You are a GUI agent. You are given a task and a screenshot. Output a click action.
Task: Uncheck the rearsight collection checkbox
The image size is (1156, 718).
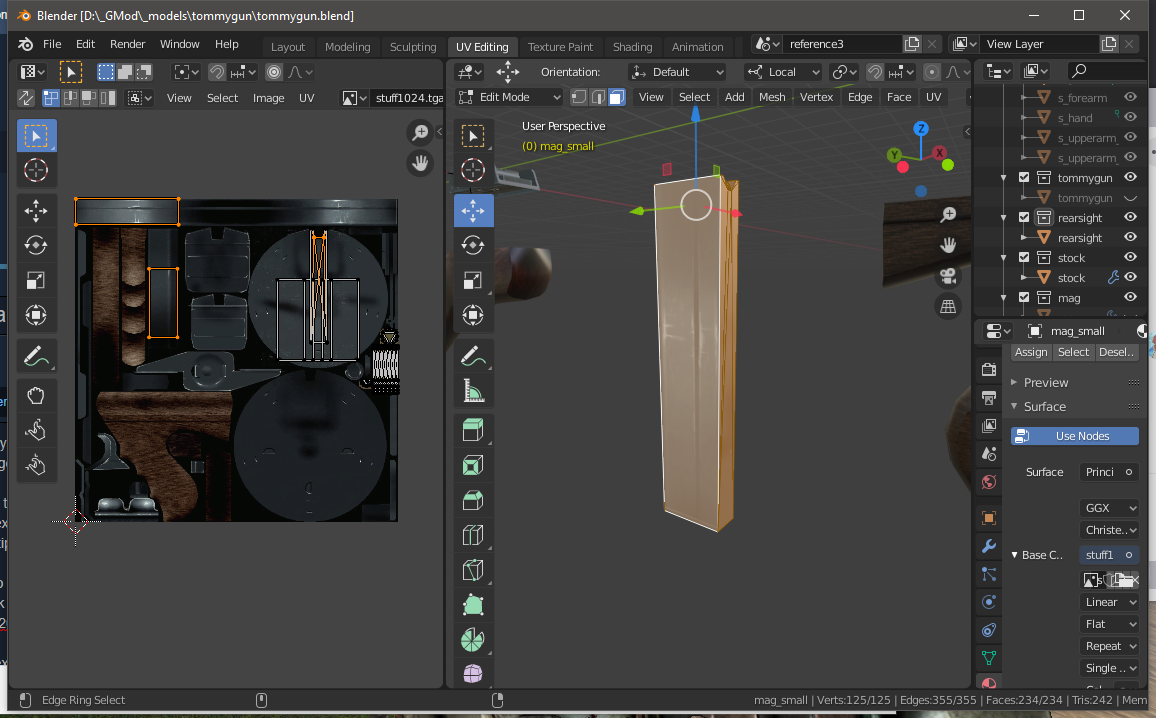click(1024, 218)
